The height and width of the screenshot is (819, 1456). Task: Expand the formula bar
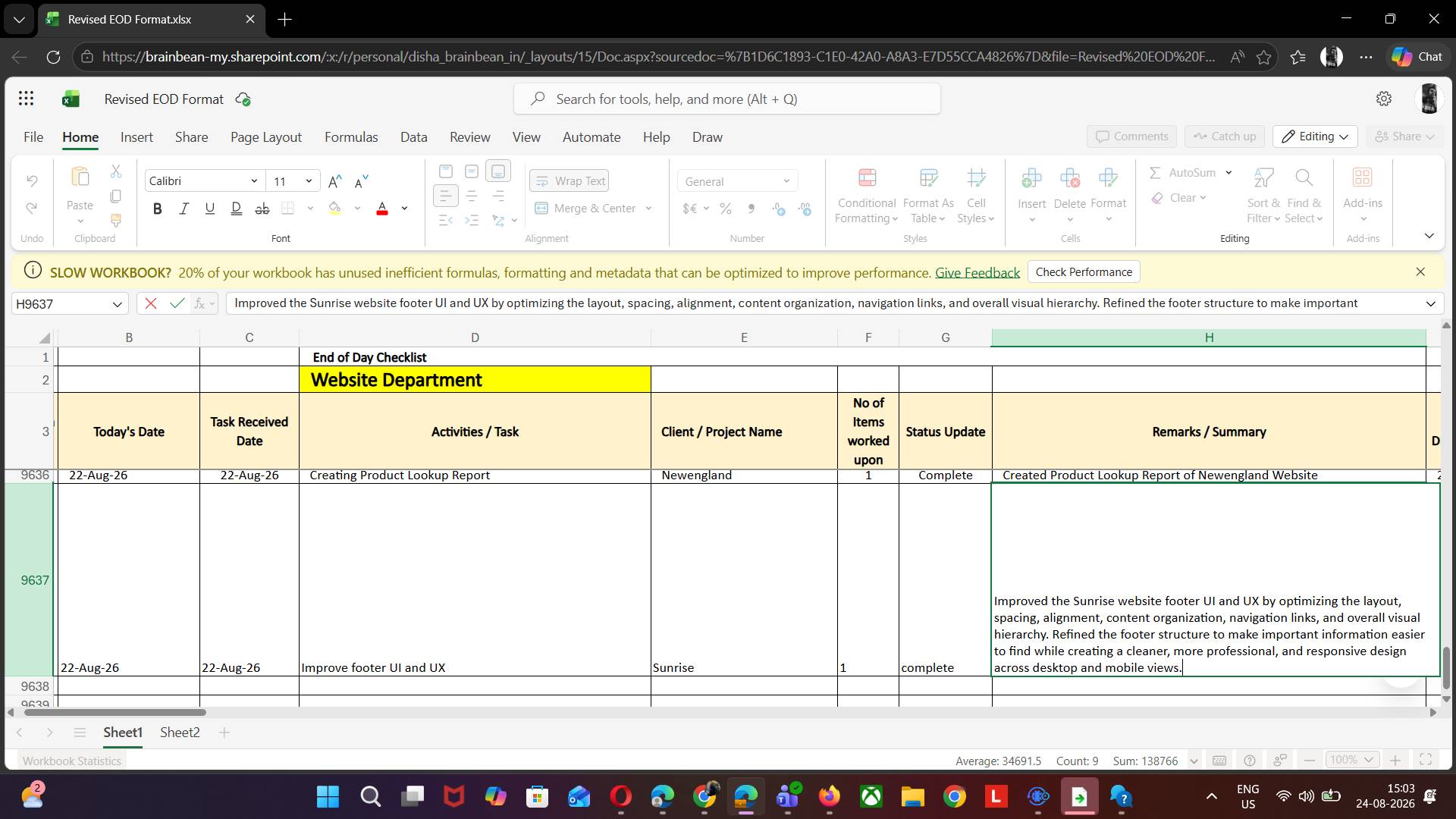click(x=1430, y=303)
